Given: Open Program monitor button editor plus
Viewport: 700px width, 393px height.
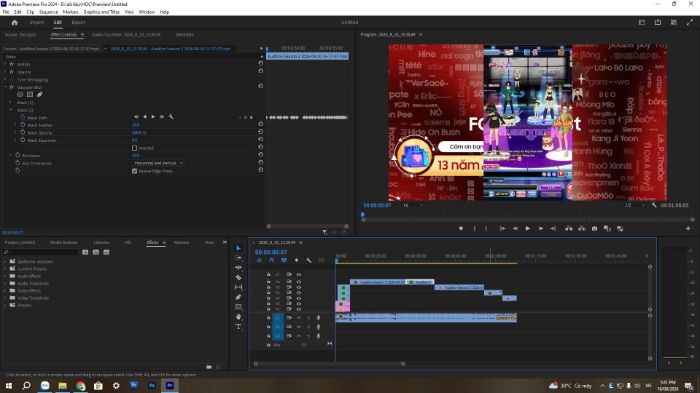Looking at the screenshot, I should [688, 229].
